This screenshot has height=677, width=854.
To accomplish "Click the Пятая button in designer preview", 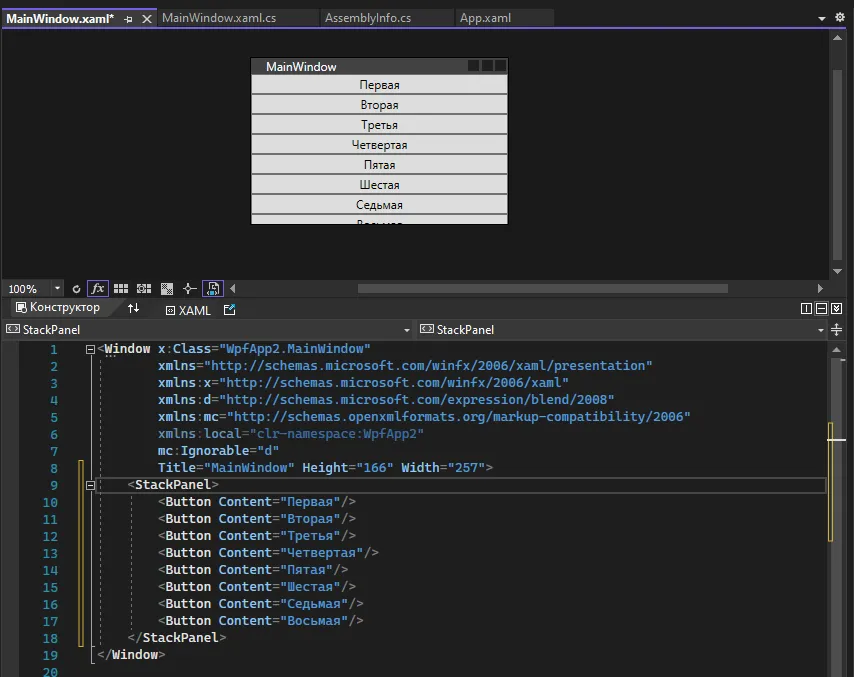I will pyautogui.click(x=379, y=164).
